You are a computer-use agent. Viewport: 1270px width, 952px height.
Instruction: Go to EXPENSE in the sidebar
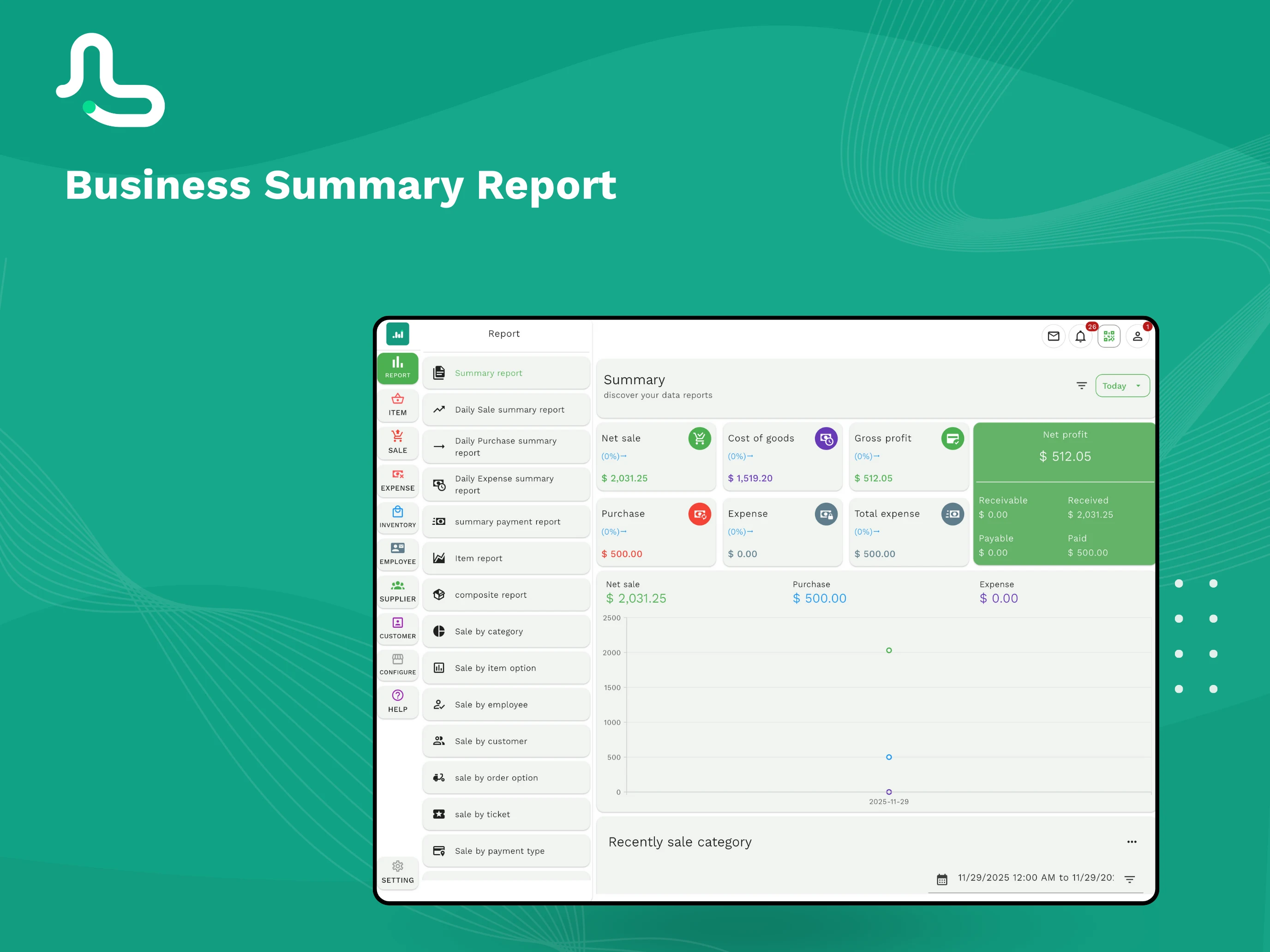point(397,480)
